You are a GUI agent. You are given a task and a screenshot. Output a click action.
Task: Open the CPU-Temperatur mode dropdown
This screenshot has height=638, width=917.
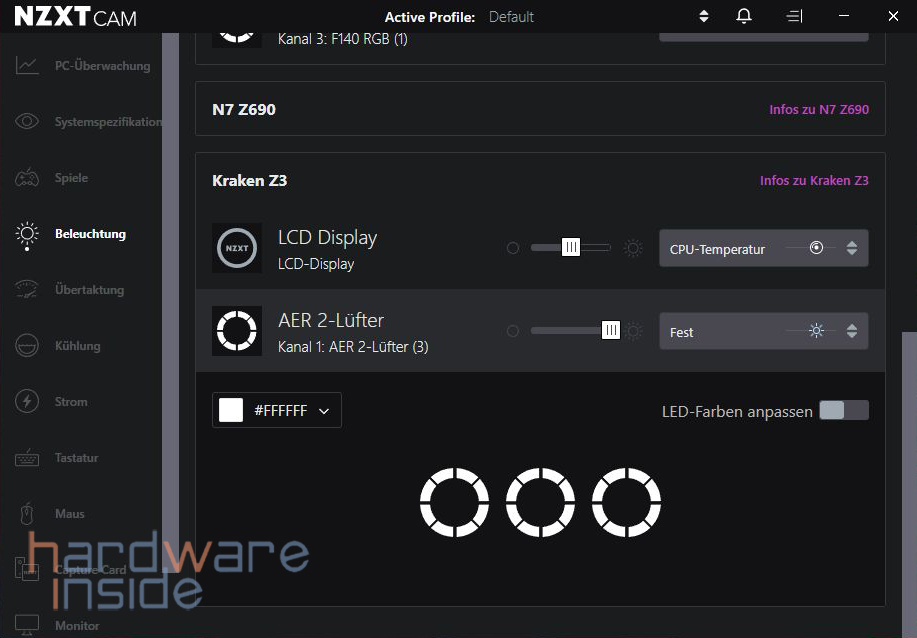click(x=764, y=249)
